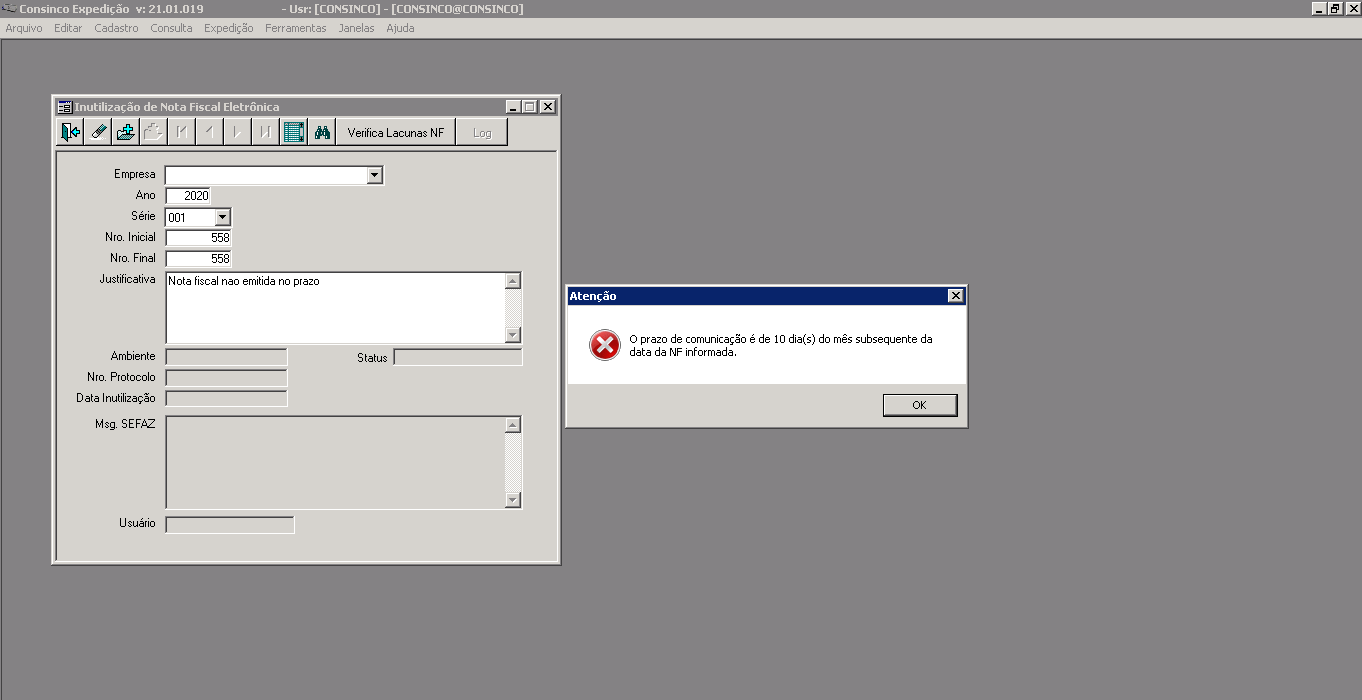Screen dimensions: 1362x700
Task: Click Justificativa scrollbar down arrow
Action: (513, 335)
